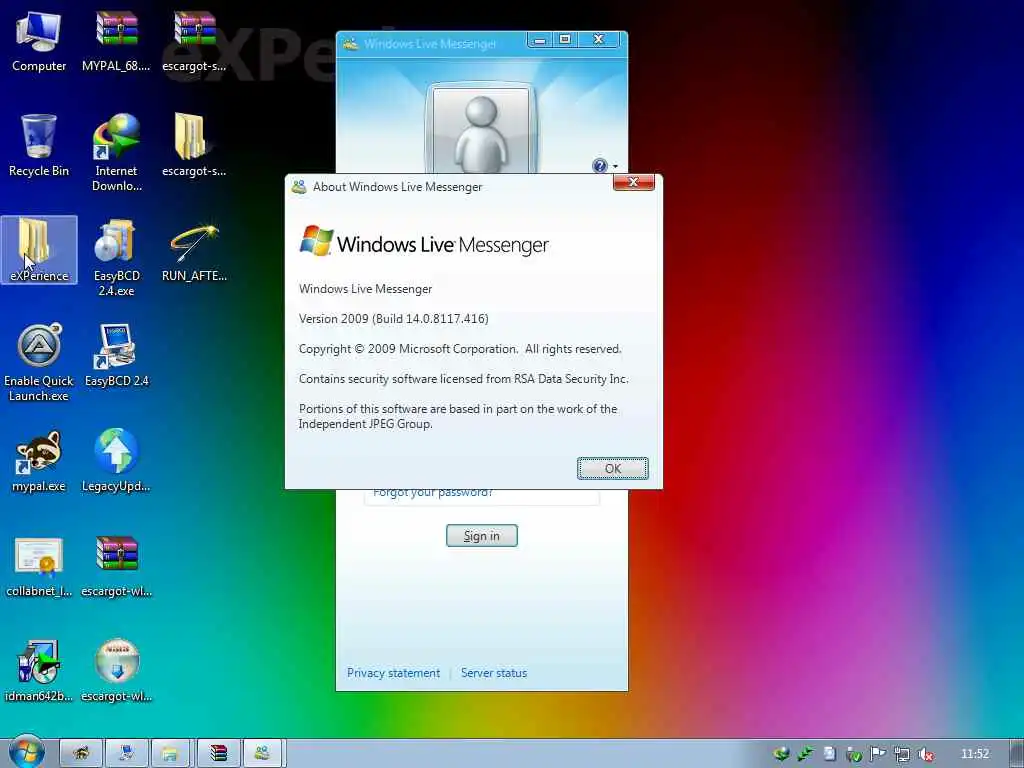Select the RUN_AFTE... desktop icon
The width and height of the screenshot is (1024, 768).
[194, 252]
